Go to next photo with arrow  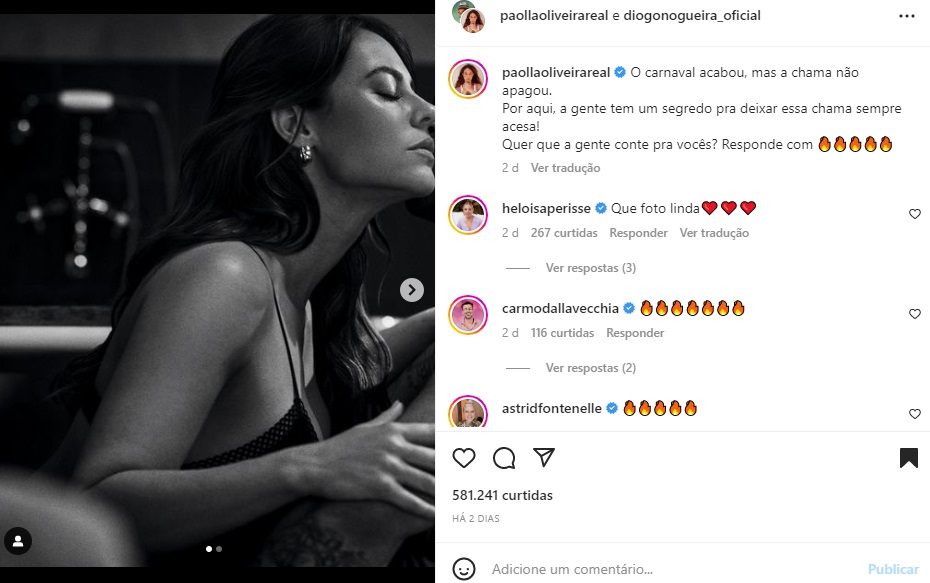tap(411, 290)
